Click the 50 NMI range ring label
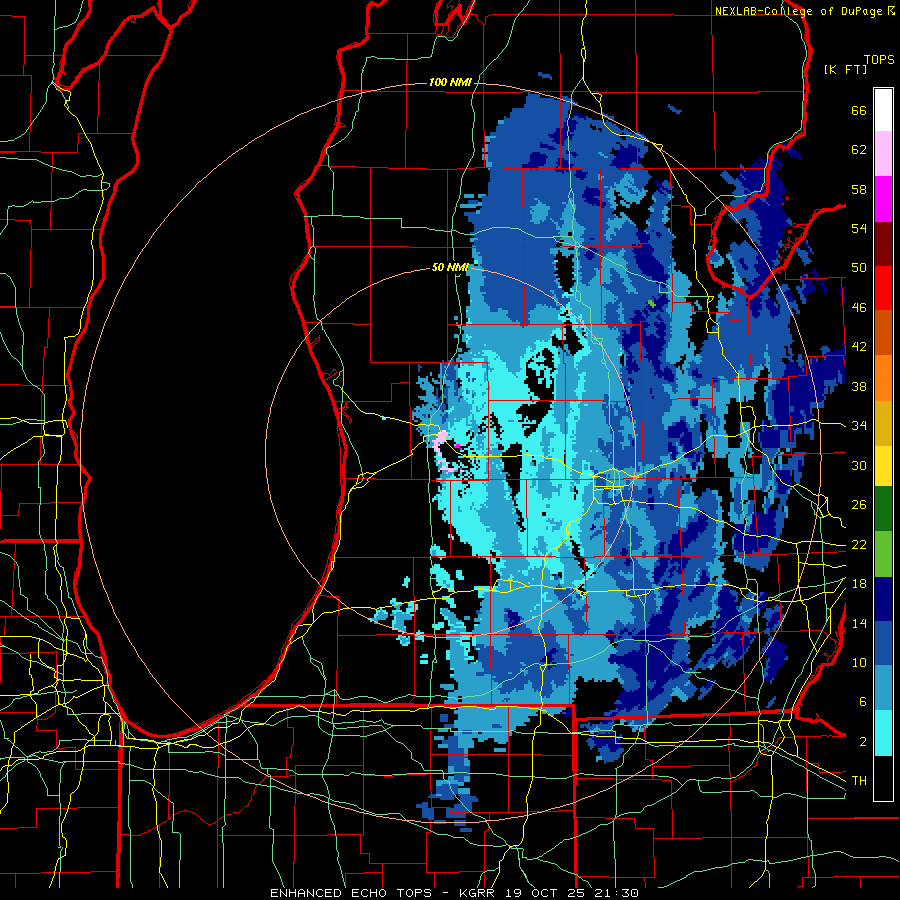The height and width of the screenshot is (900, 900). (450, 267)
